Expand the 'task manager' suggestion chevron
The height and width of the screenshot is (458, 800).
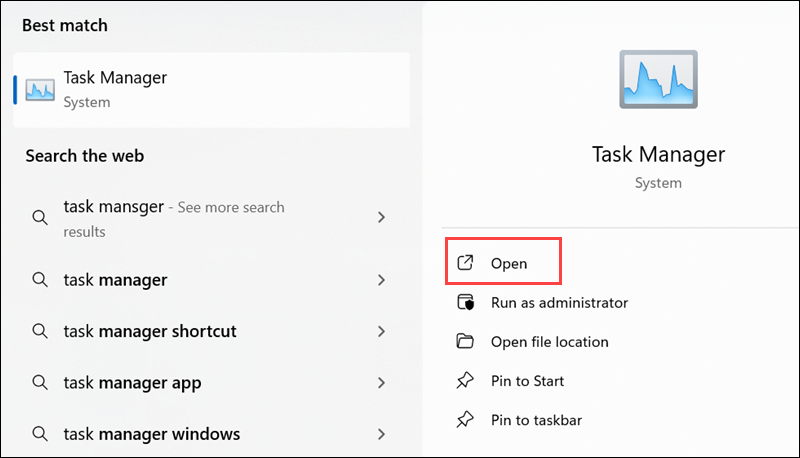pos(381,280)
